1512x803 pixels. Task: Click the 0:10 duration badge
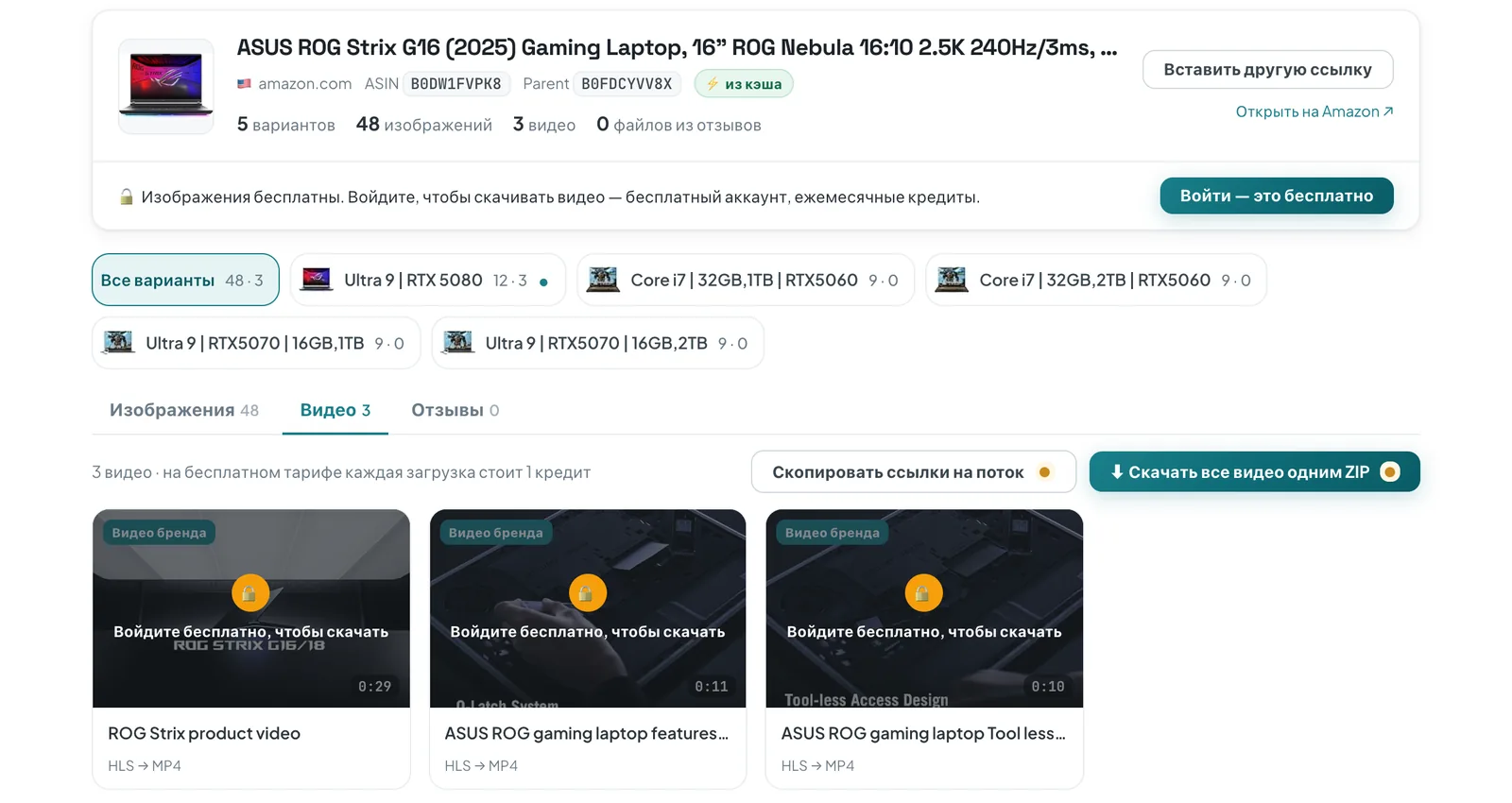(x=1048, y=687)
